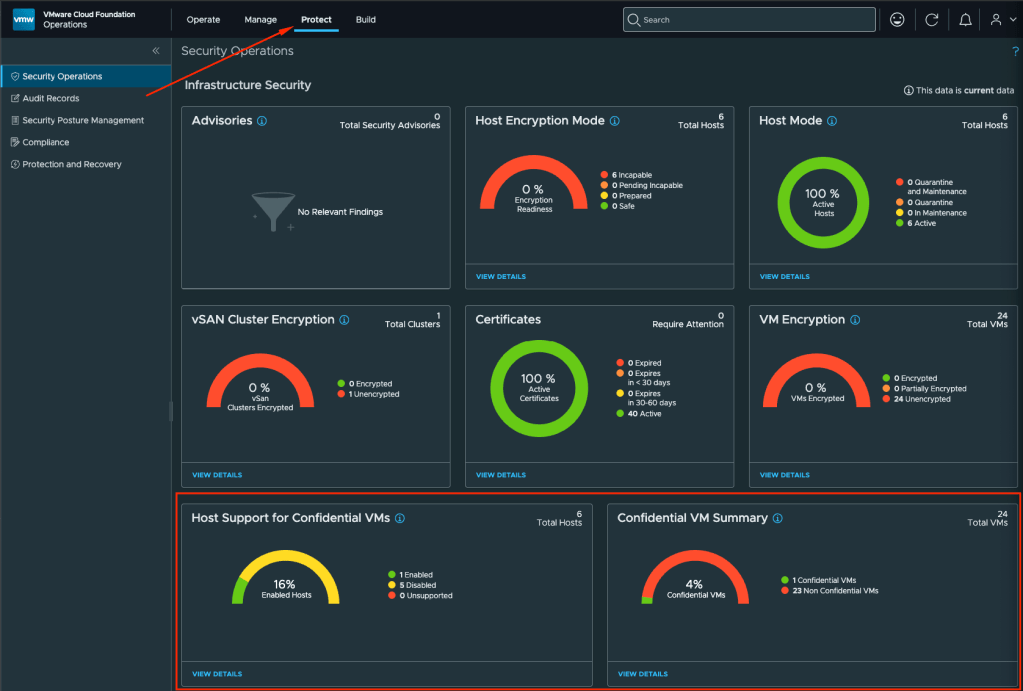The height and width of the screenshot is (691, 1023).
Task: Click the '0 Expired' certificates legend
Action: point(639,363)
